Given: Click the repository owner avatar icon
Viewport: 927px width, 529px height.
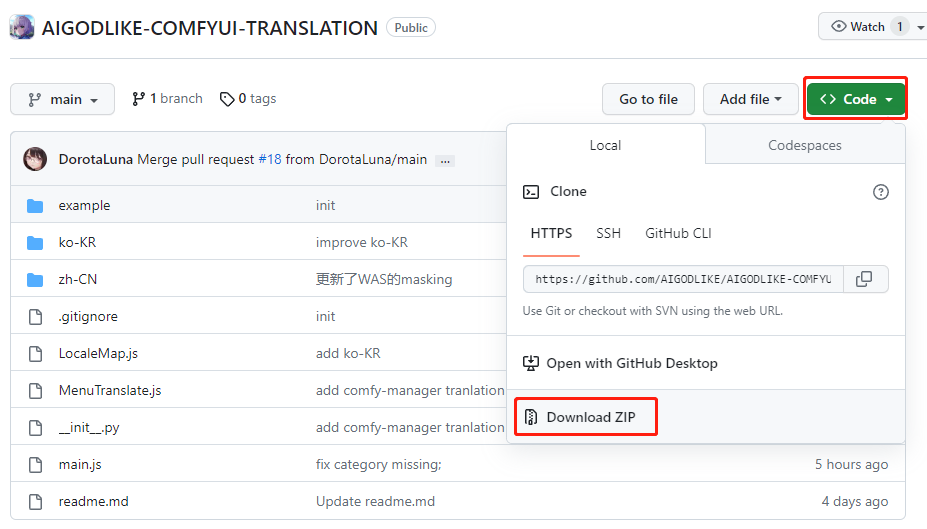Looking at the screenshot, I should point(22,27).
